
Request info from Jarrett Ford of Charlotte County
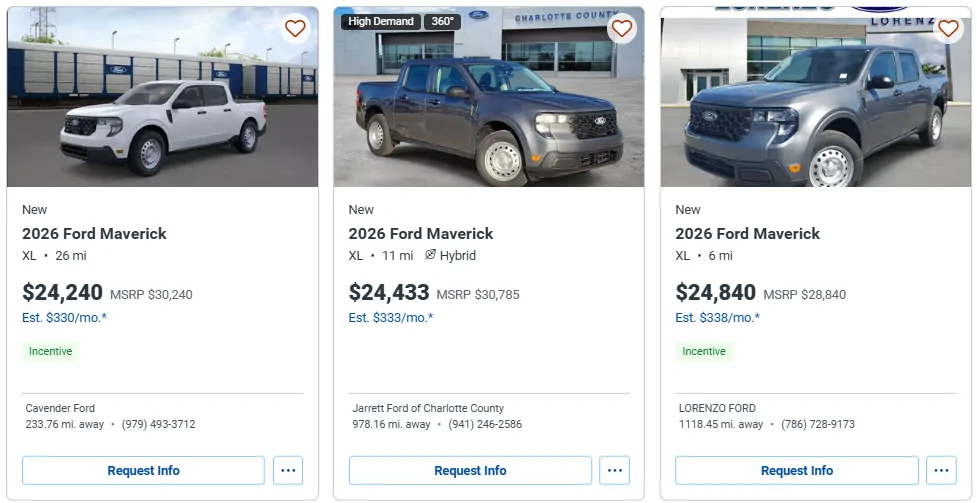click(470, 470)
